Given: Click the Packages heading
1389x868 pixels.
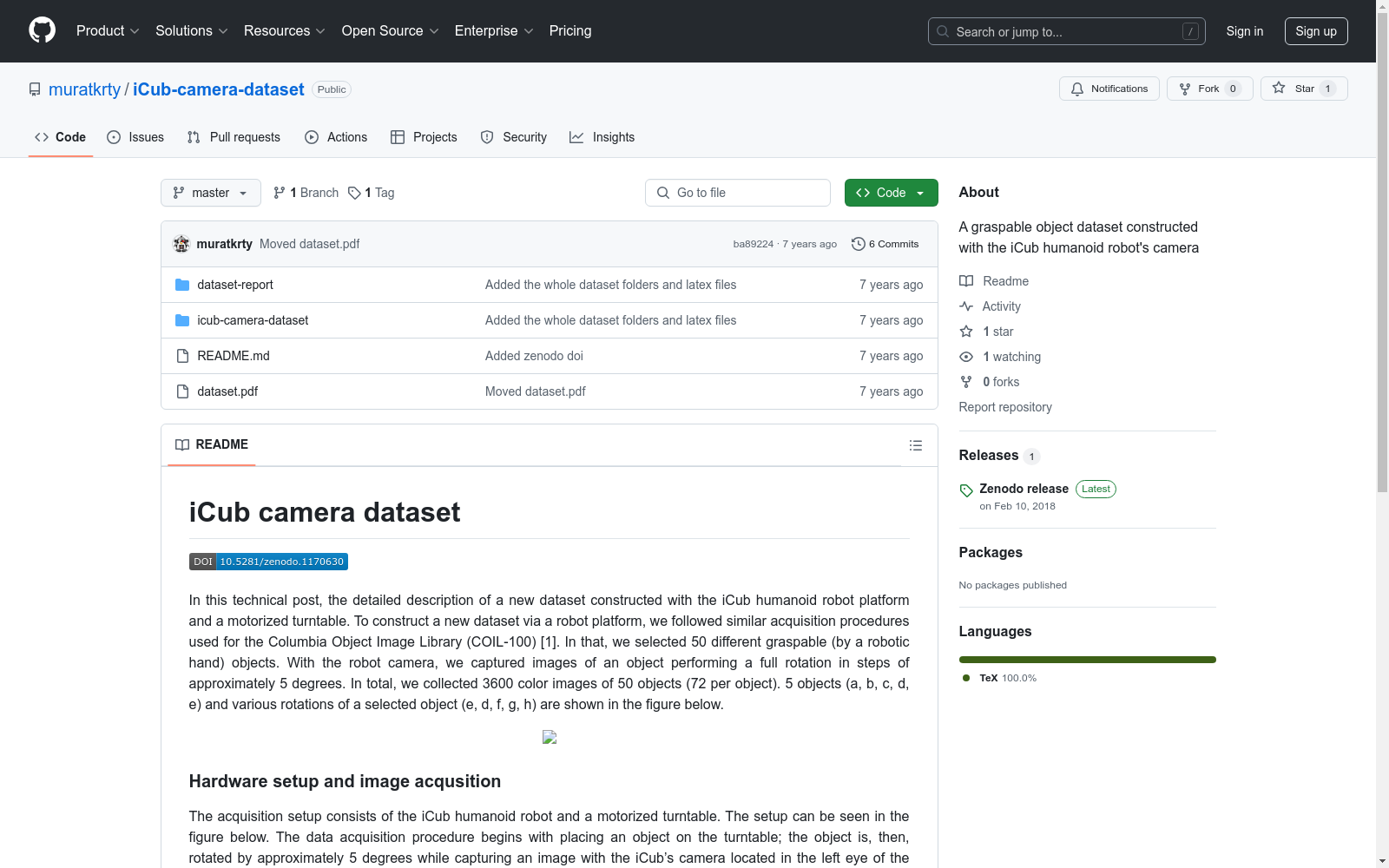Looking at the screenshot, I should click(991, 553).
